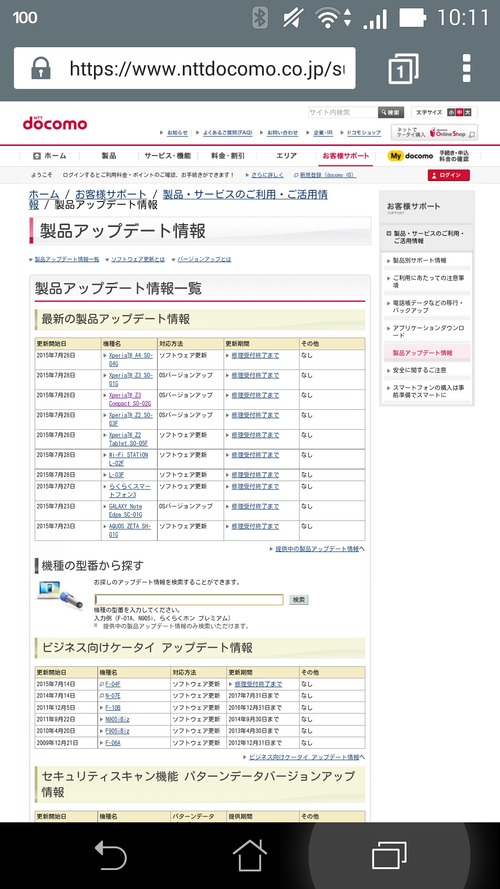This screenshot has height=889, width=500.
Task: Open the お客様サポート navigation tab
Action: [x=345, y=156]
